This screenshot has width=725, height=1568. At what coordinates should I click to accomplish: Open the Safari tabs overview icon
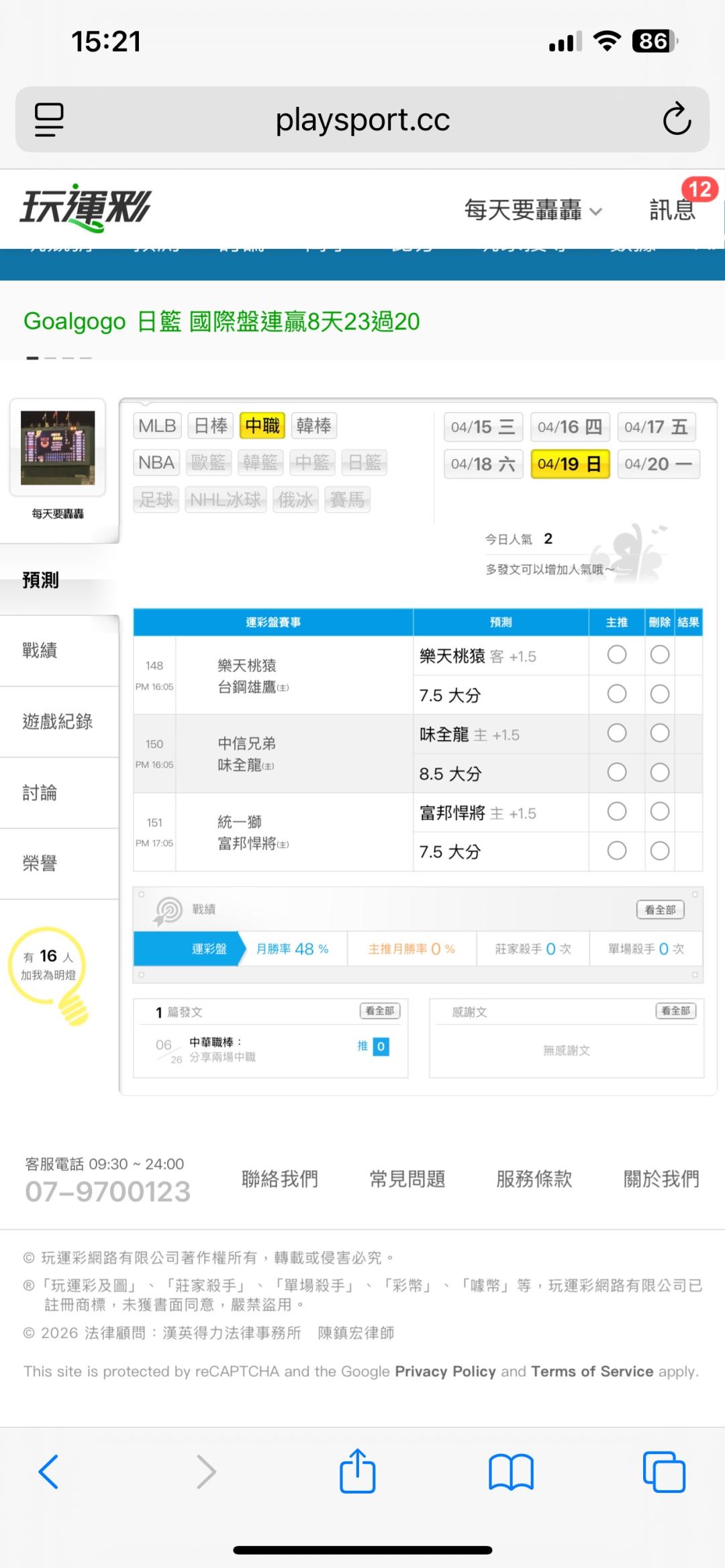pos(663,1471)
